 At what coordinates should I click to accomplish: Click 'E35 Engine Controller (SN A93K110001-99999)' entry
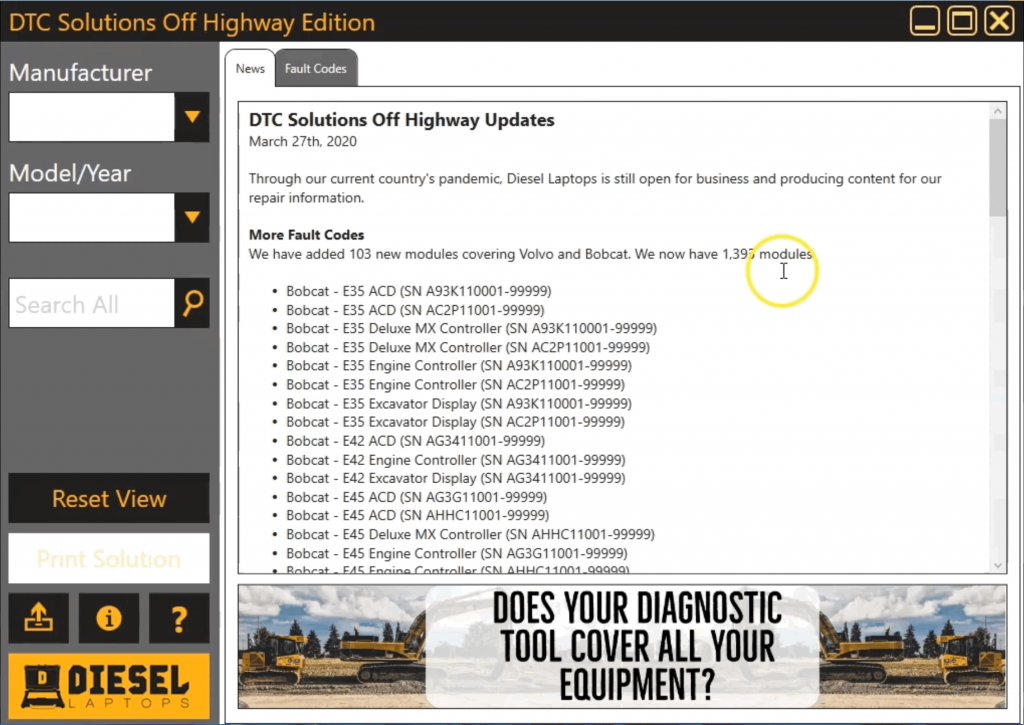pyautogui.click(x=459, y=366)
